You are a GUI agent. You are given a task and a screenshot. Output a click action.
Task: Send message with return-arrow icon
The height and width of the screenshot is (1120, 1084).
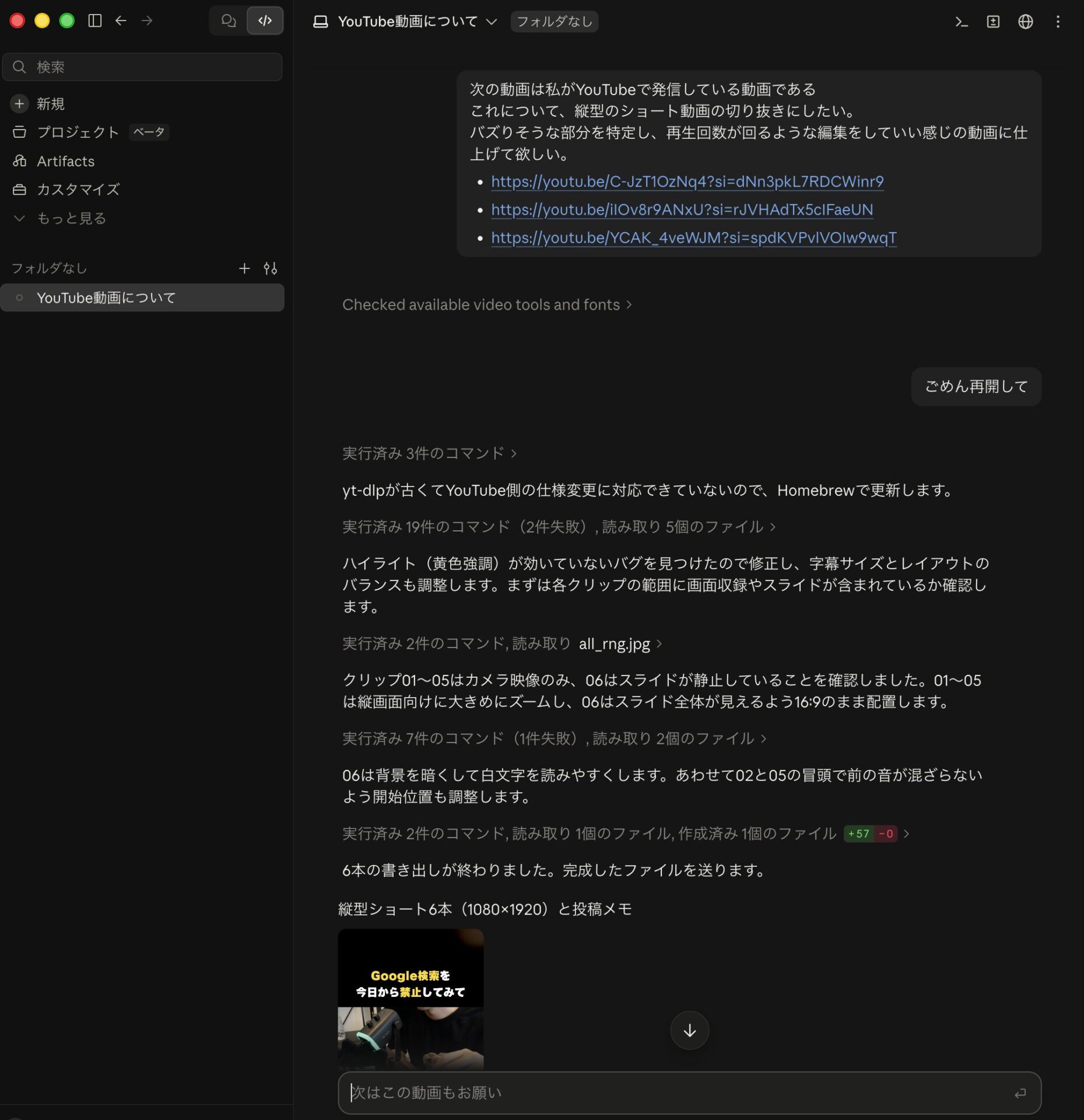tap(1020, 1093)
